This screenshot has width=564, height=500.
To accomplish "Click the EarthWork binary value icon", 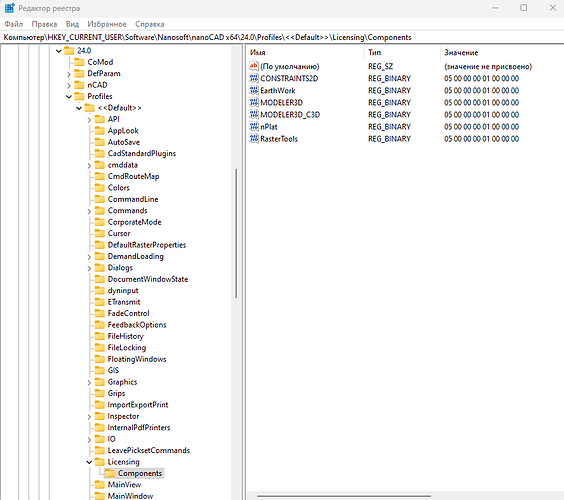I will click(254, 90).
